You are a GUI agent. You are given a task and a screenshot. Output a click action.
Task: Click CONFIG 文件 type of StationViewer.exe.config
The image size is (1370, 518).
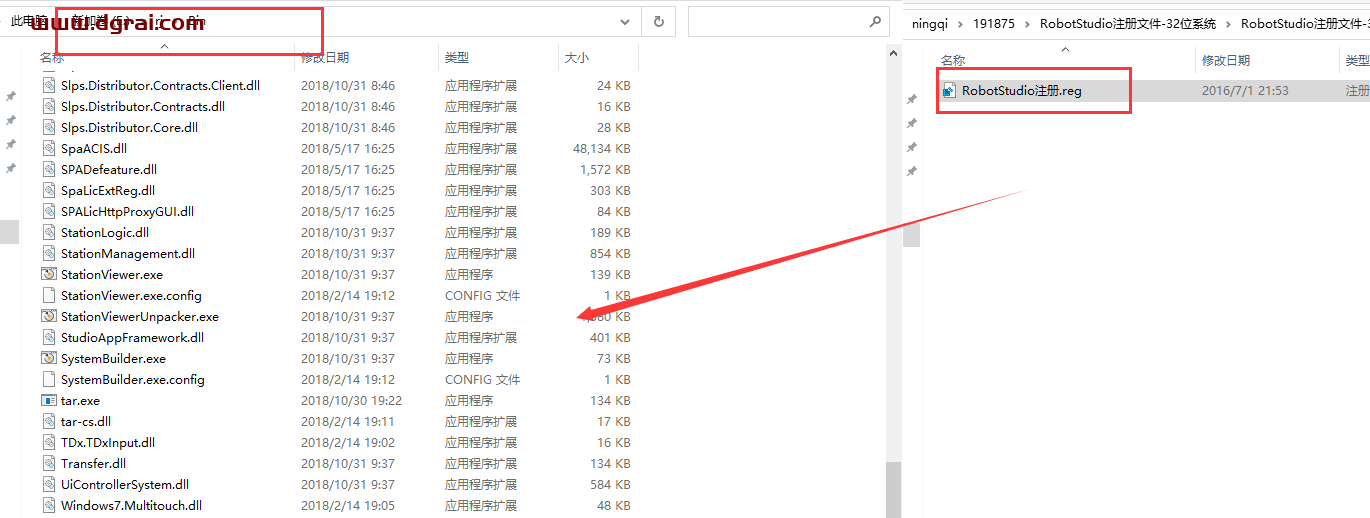483,296
